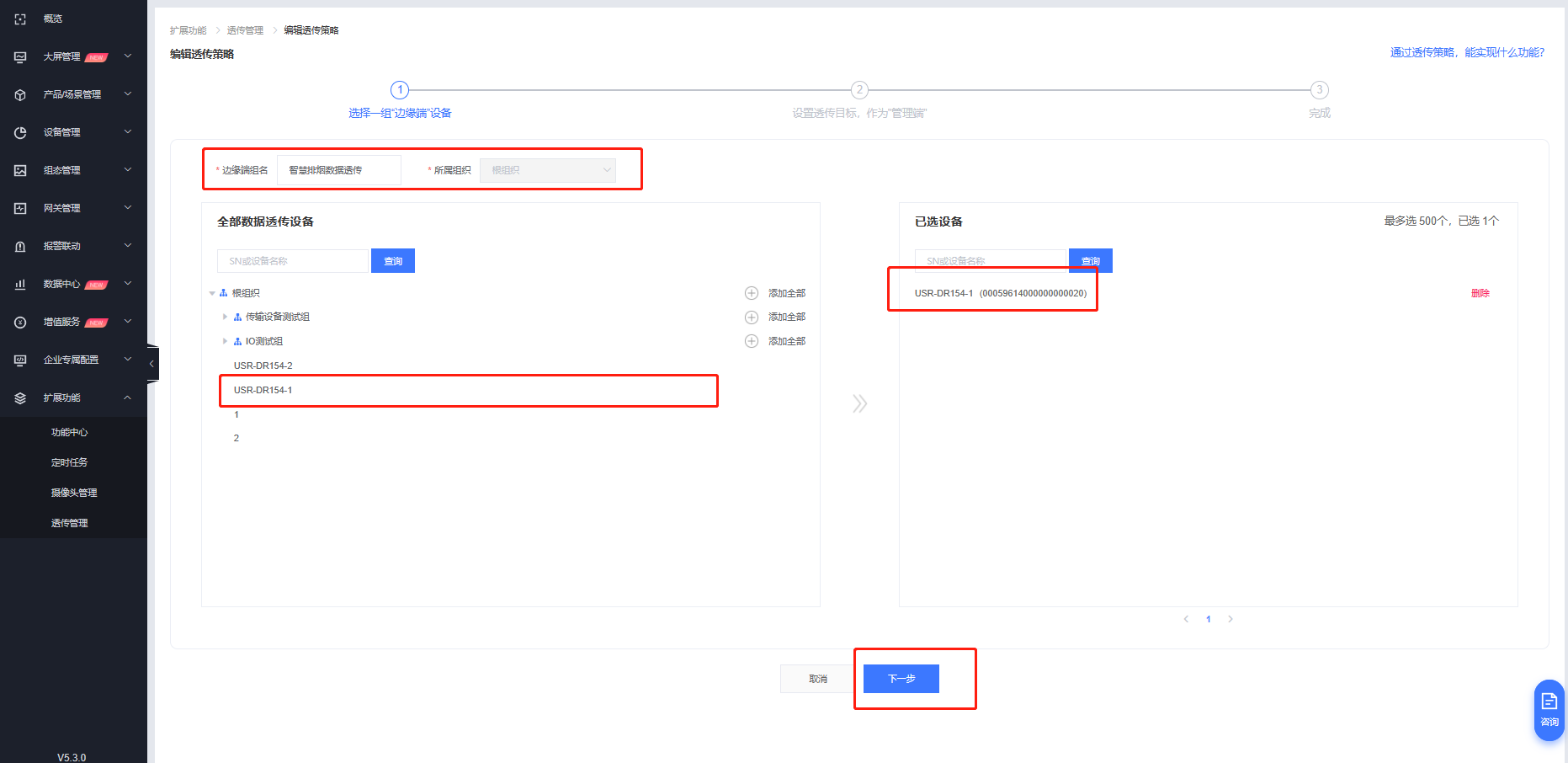Click the plus icon for IO测试组
This screenshot has width=1568, height=763.
coord(752,341)
